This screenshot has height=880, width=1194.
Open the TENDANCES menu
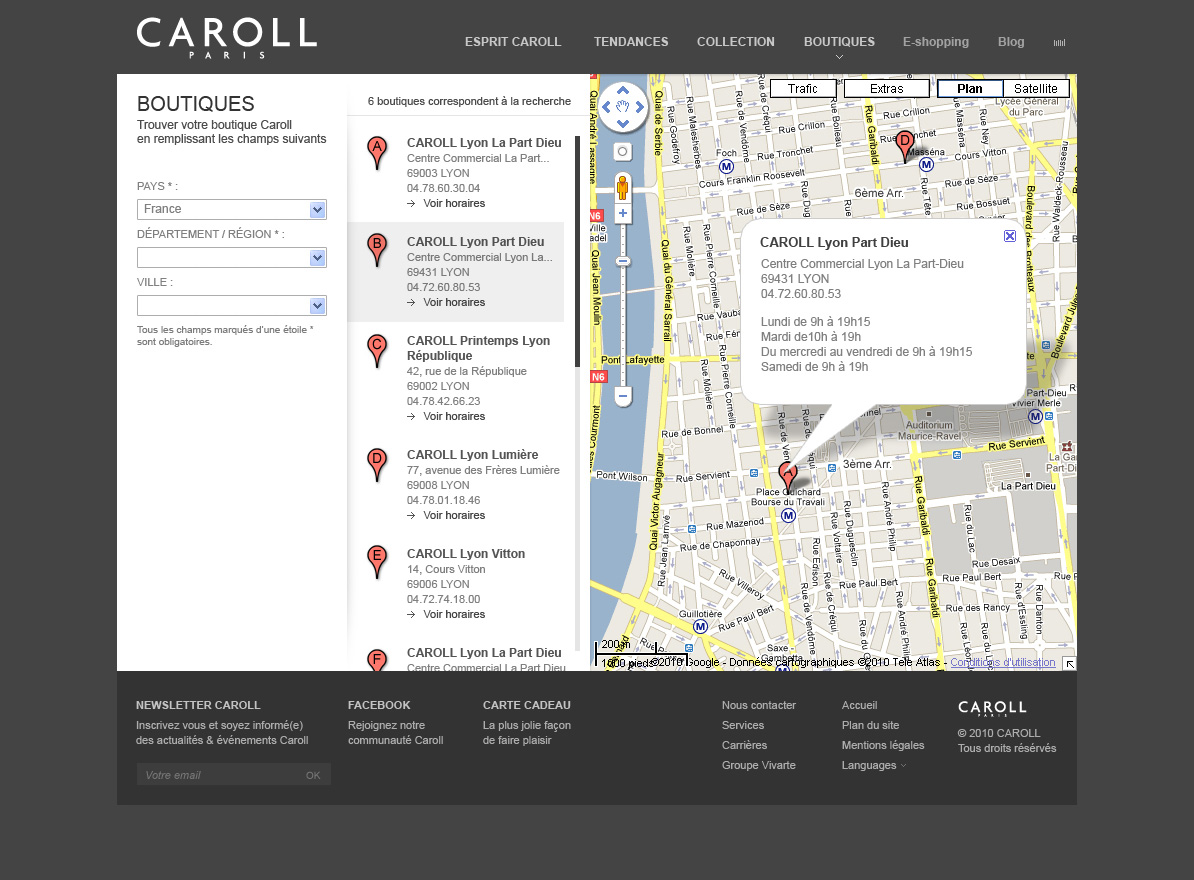(631, 42)
